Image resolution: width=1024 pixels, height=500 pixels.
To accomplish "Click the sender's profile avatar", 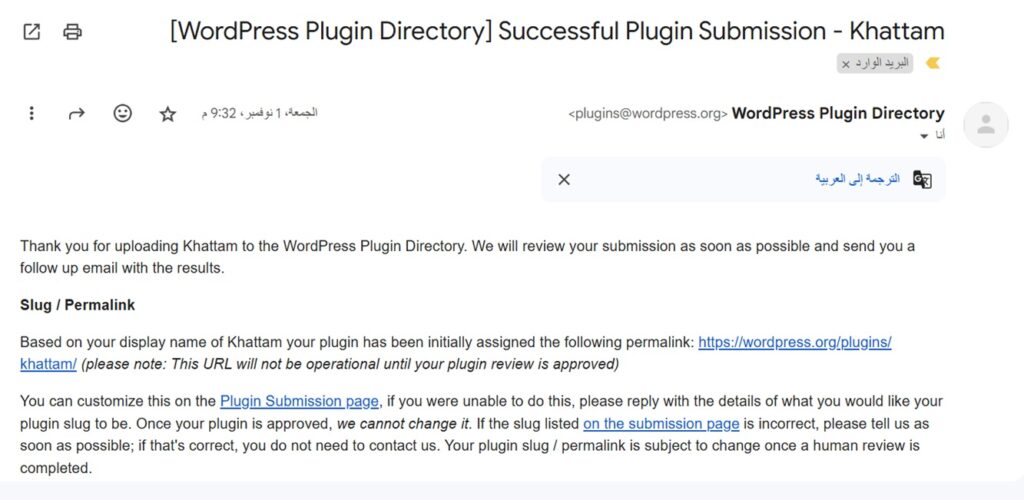I will point(985,125).
